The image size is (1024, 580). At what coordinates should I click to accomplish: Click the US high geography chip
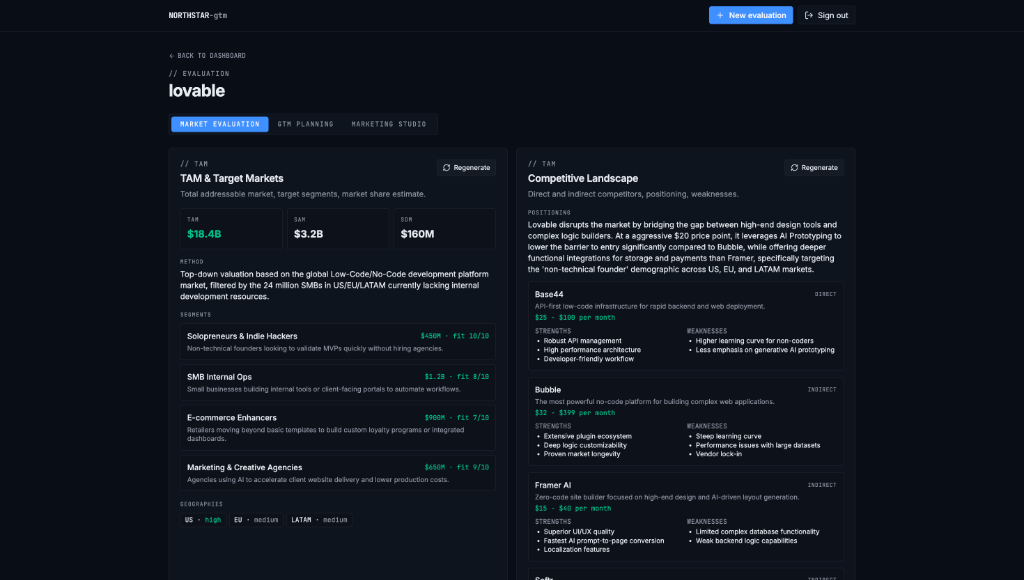coord(203,520)
